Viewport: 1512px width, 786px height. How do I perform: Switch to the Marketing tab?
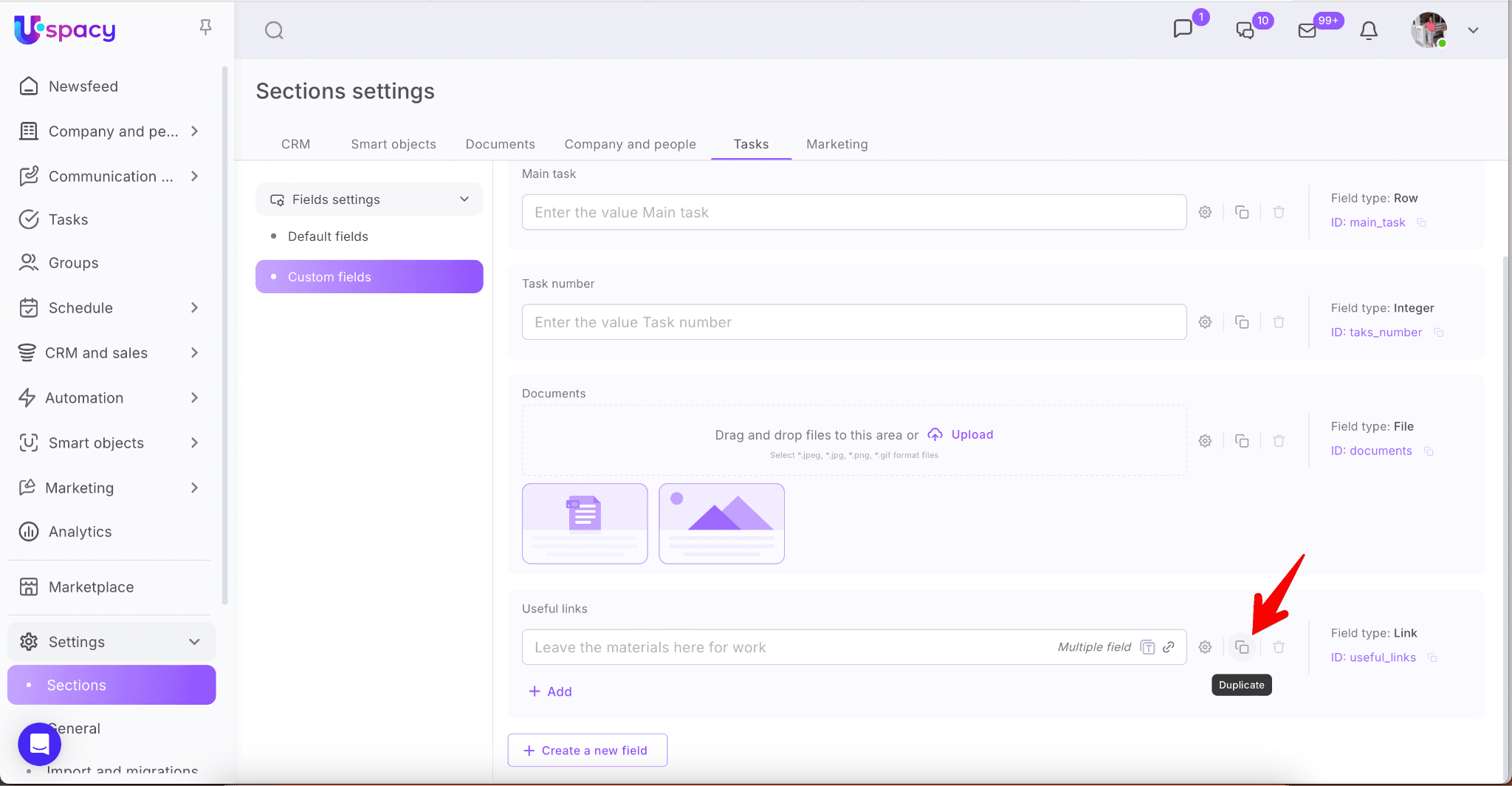(836, 144)
